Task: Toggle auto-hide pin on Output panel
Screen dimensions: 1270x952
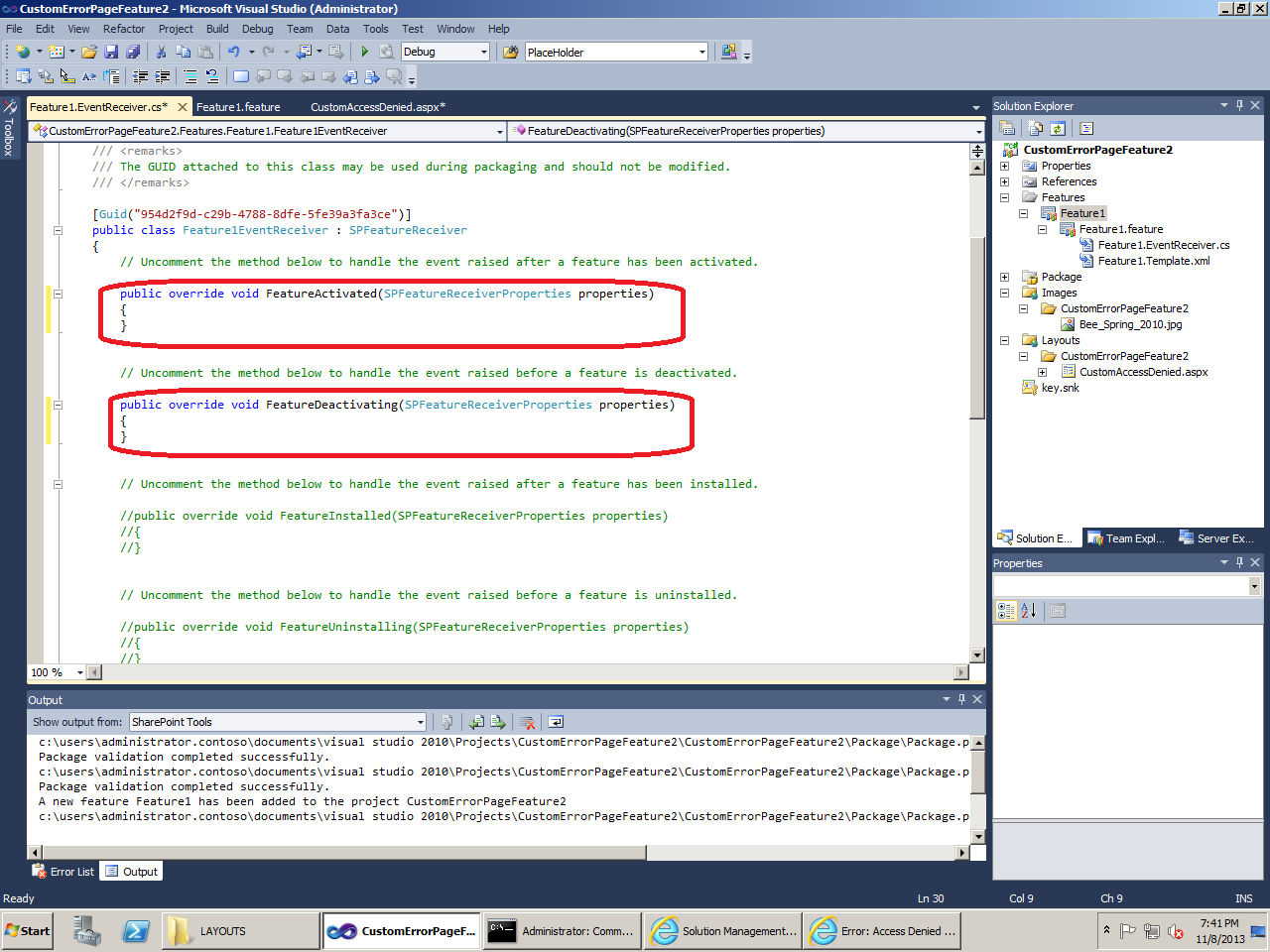Action: (x=961, y=699)
